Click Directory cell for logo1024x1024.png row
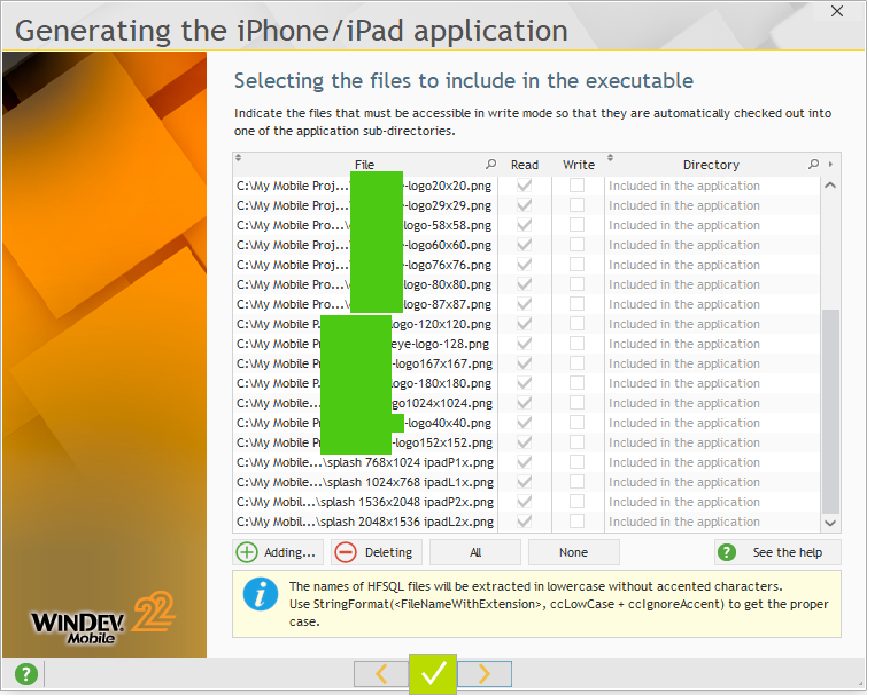The image size is (869, 697). (x=712, y=403)
